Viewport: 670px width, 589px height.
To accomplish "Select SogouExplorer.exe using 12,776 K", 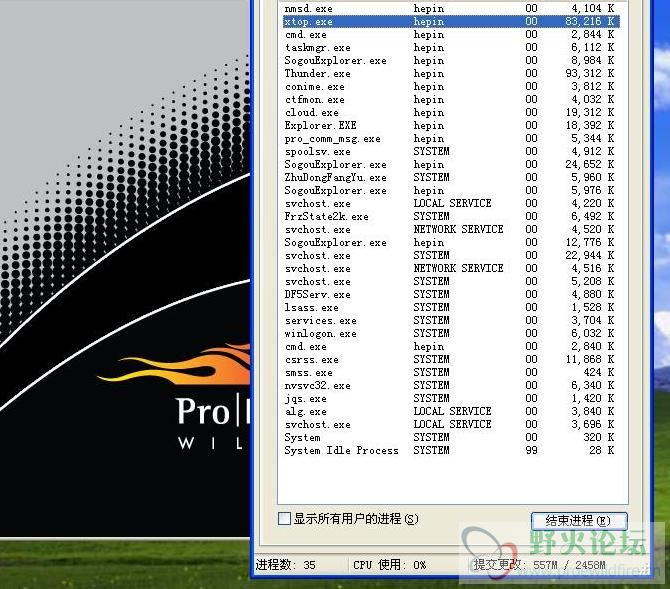I will (x=451, y=242).
